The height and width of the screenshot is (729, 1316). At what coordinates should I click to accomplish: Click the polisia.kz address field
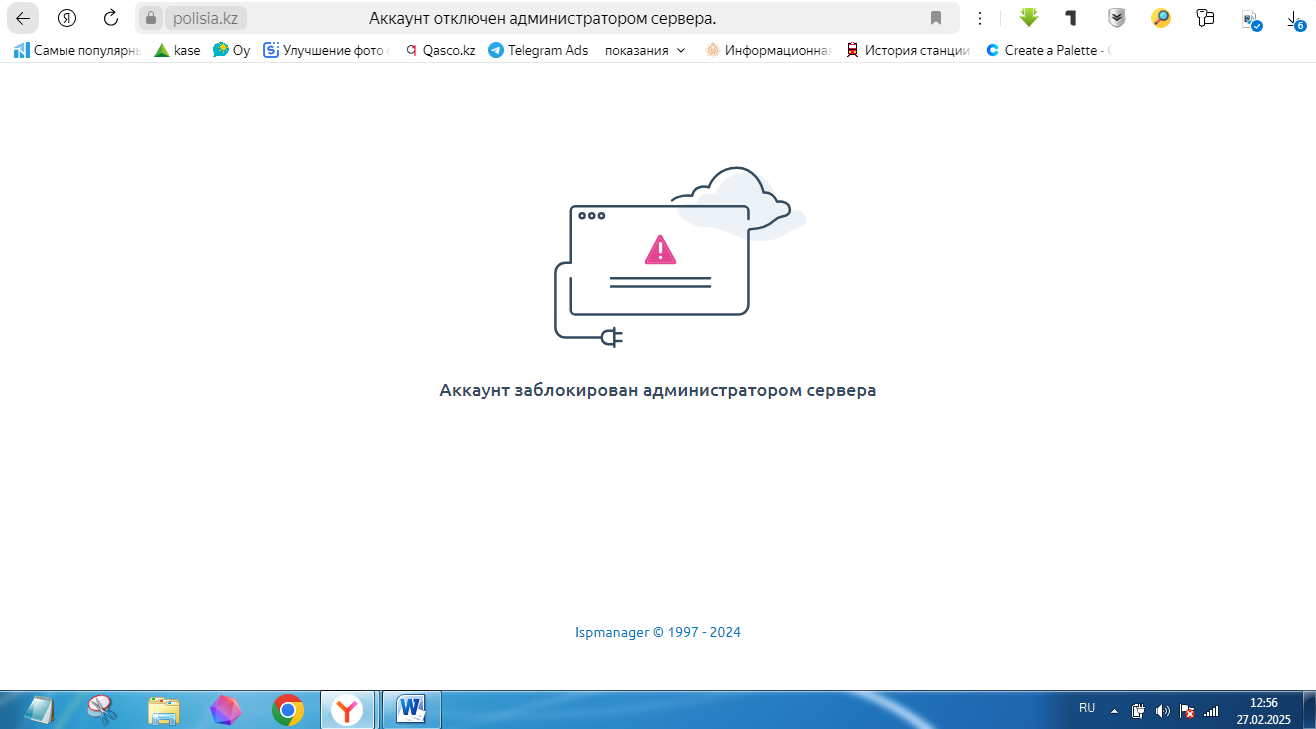pyautogui.click(x=206, y=18)
